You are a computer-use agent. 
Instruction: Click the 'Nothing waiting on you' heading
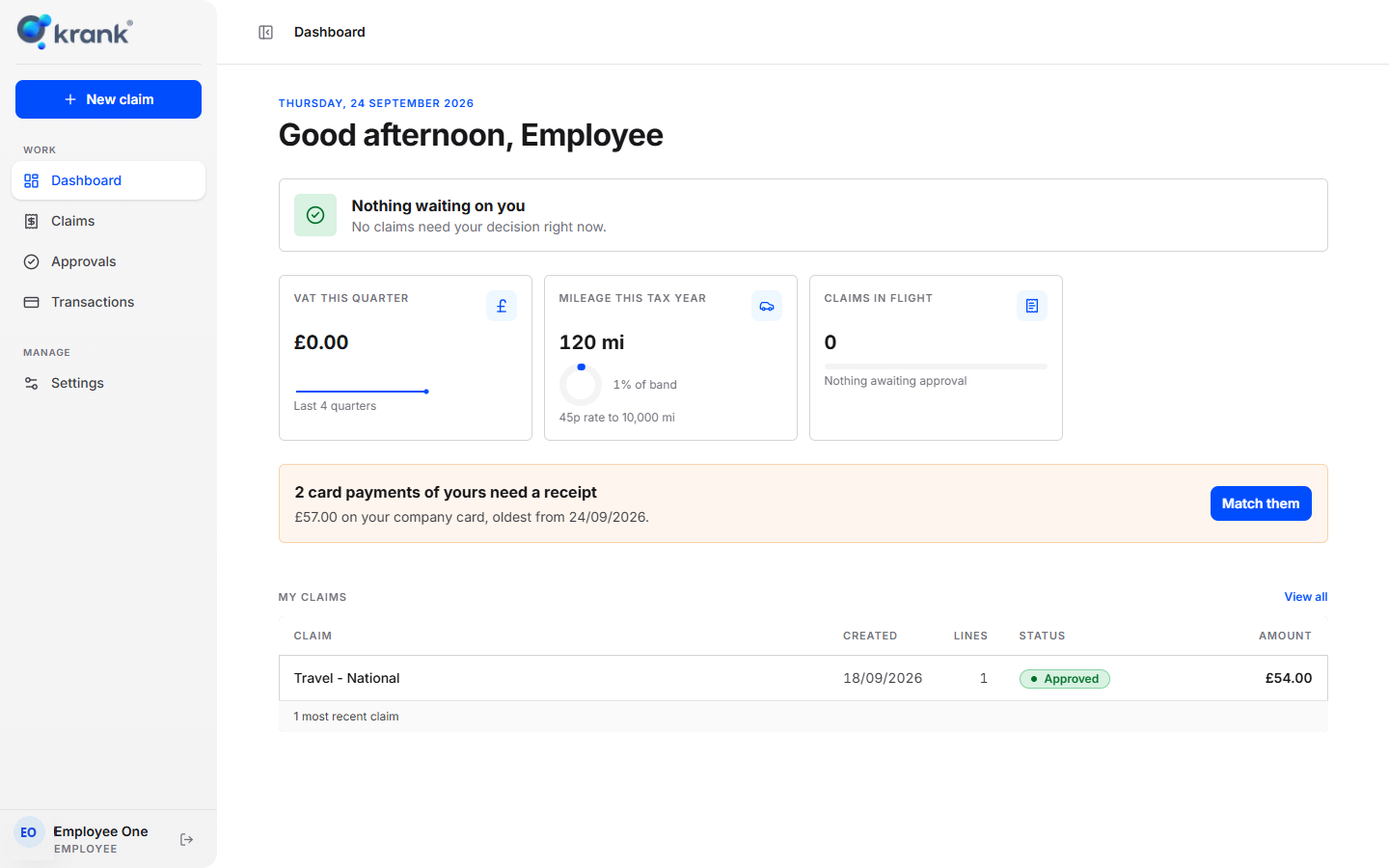tap(438, 205)
